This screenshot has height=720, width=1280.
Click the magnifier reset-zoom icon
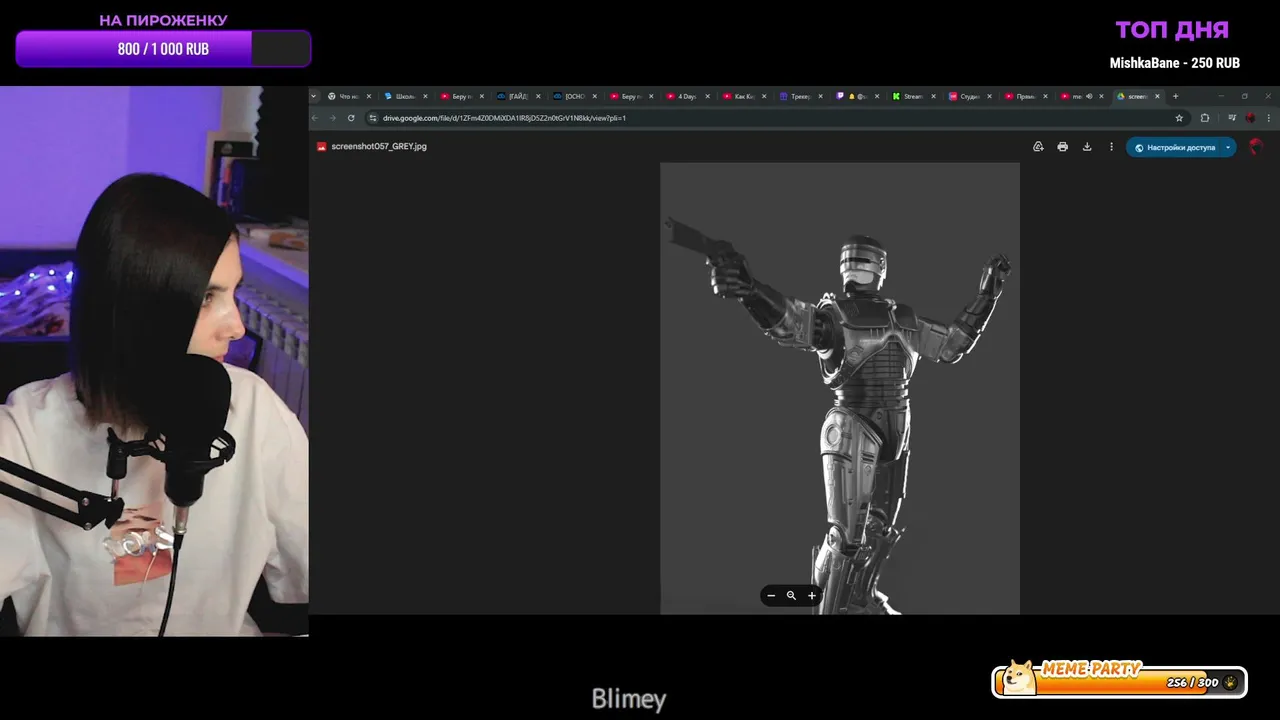click(x=791, y=596)
